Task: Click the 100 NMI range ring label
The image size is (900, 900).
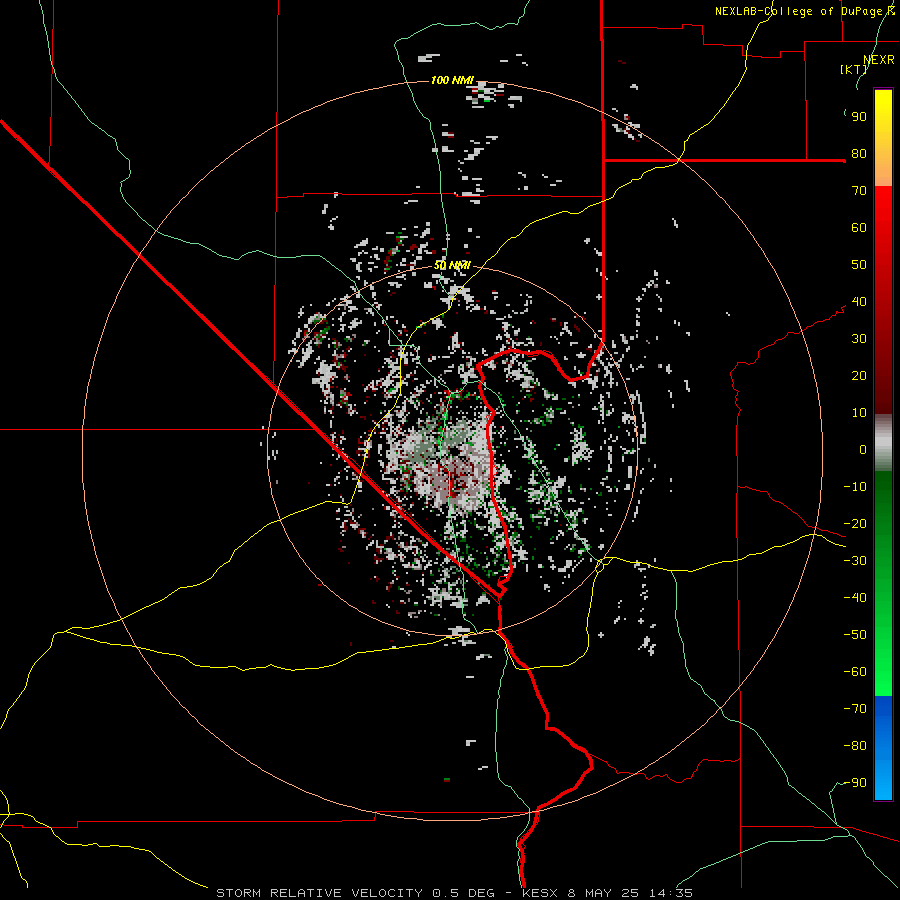Action: pyautogui.click(x=452, y=80)
